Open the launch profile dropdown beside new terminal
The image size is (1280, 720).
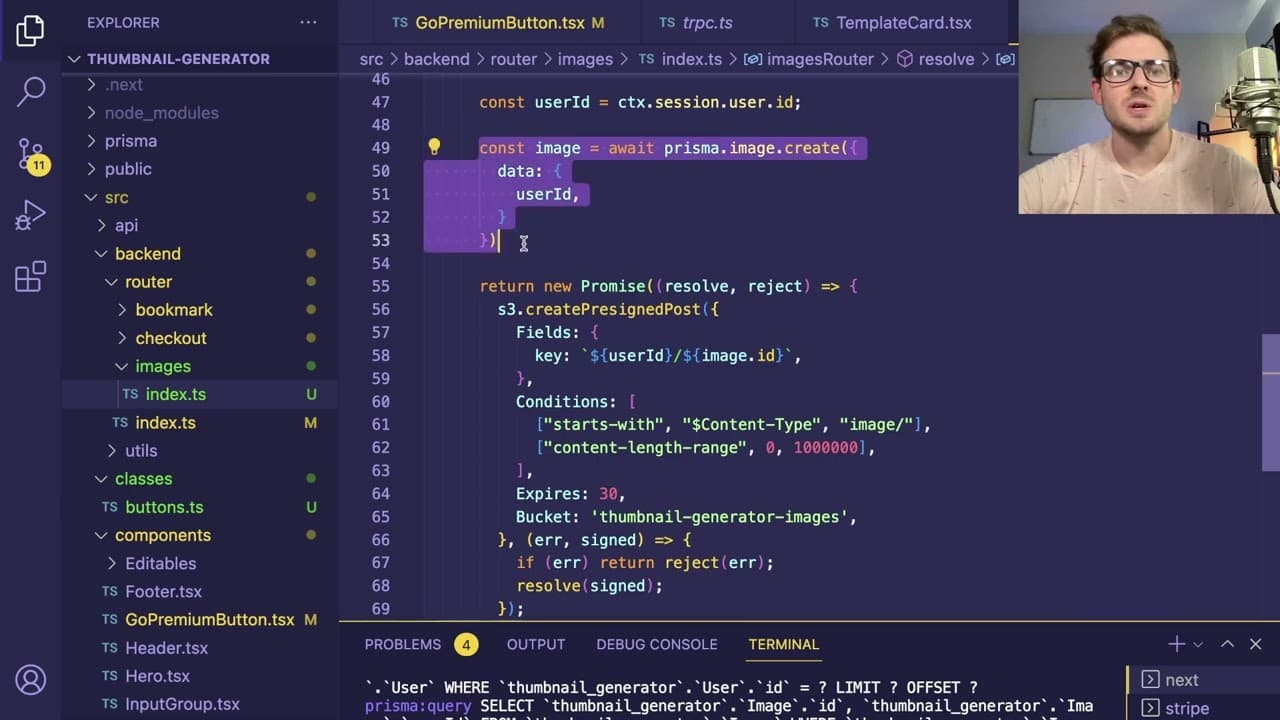coord(1198,644)
